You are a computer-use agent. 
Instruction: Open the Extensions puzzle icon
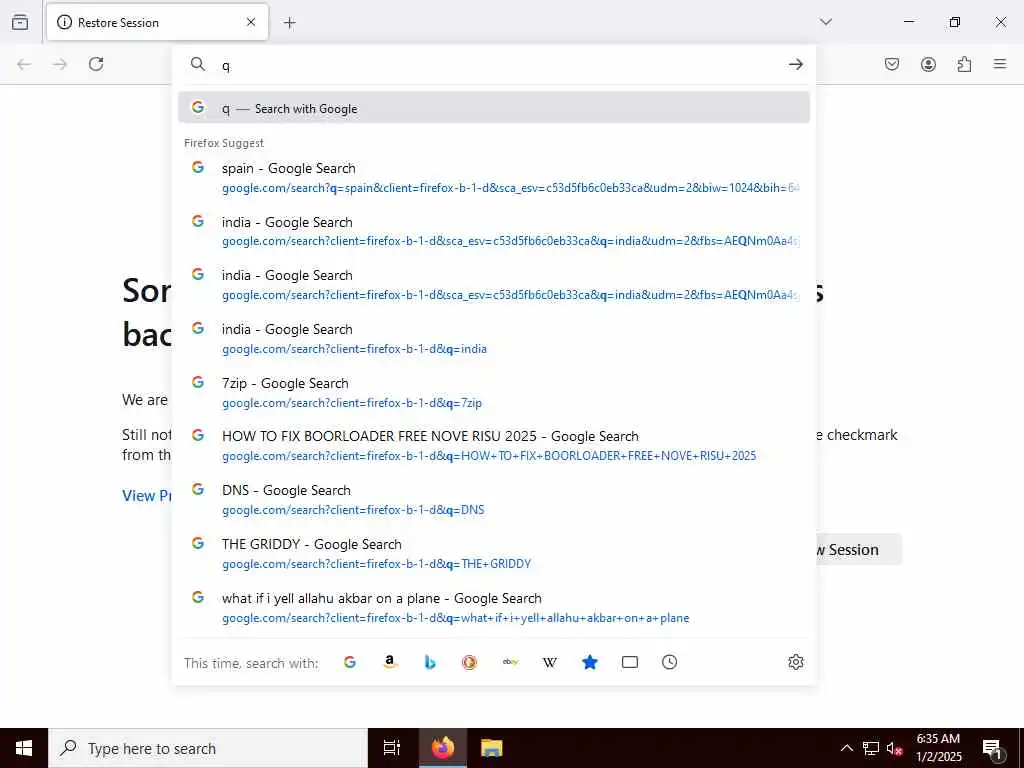964,64
